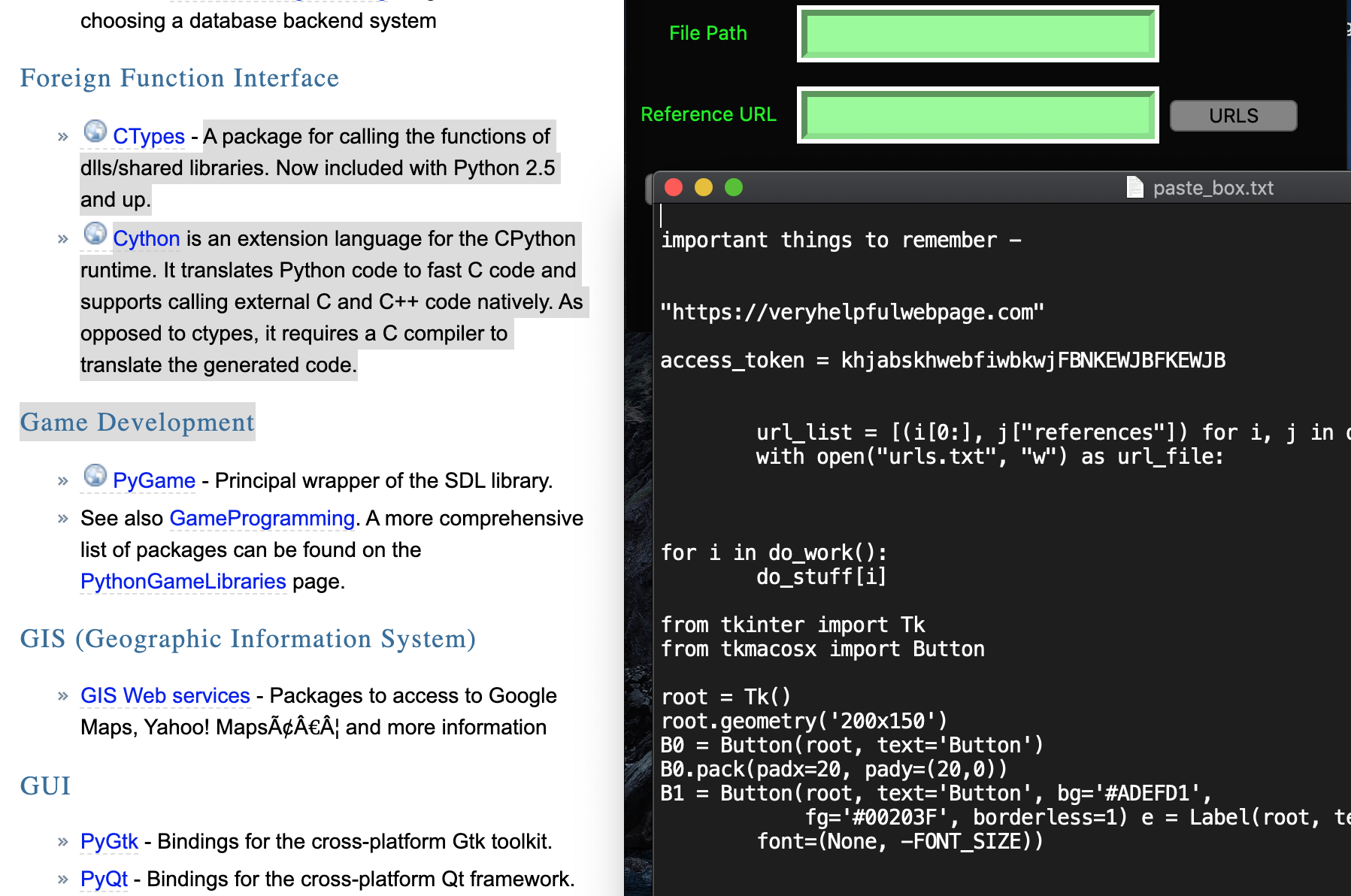This screenshot has height=896, width=1351.
Task: Click the url_list assignment line
Action: (1053, 433)
